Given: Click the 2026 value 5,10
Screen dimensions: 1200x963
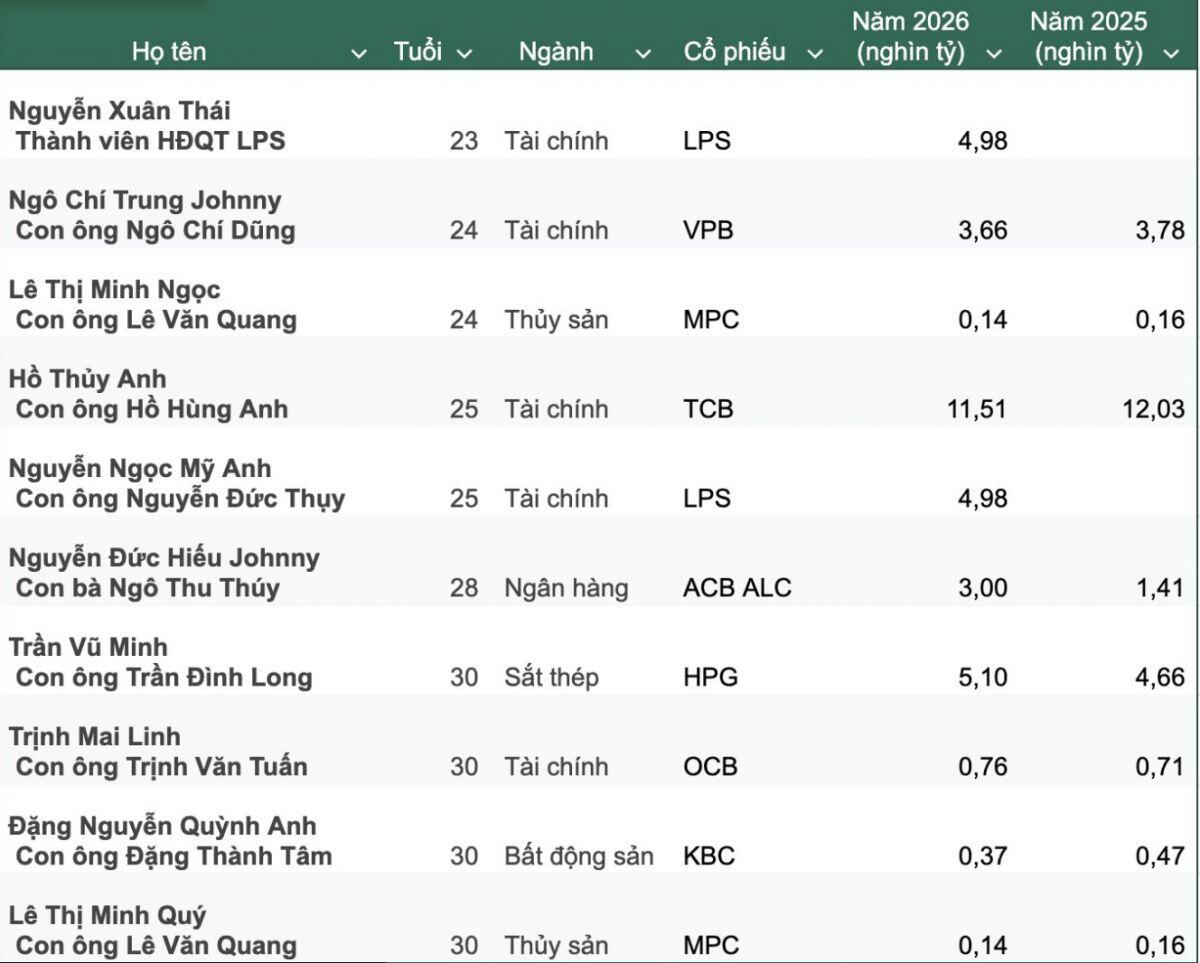Looking at the screenshot, I should [x=983, y=678].
